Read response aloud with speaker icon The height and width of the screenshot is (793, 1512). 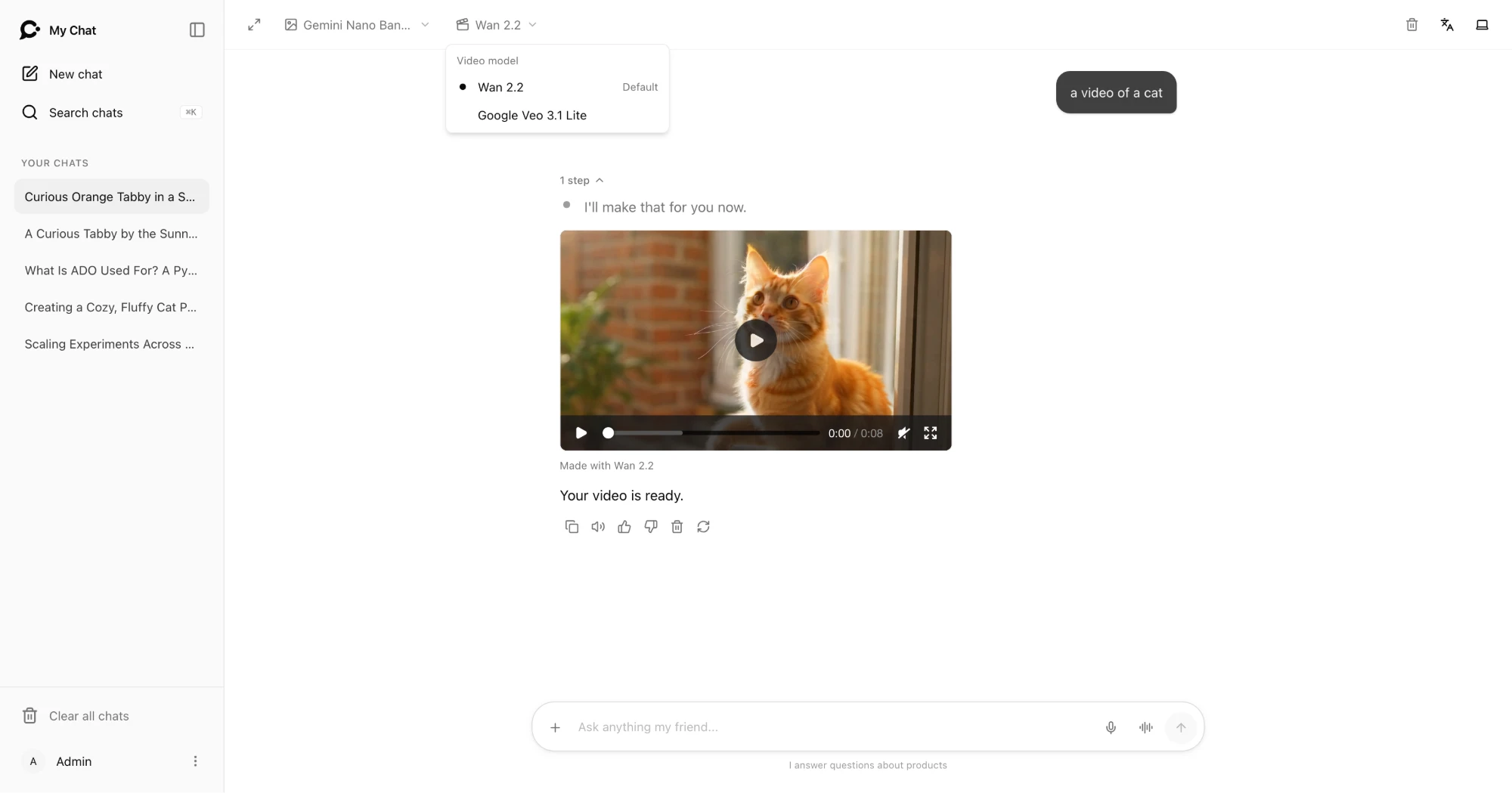[x=598, y=527]
